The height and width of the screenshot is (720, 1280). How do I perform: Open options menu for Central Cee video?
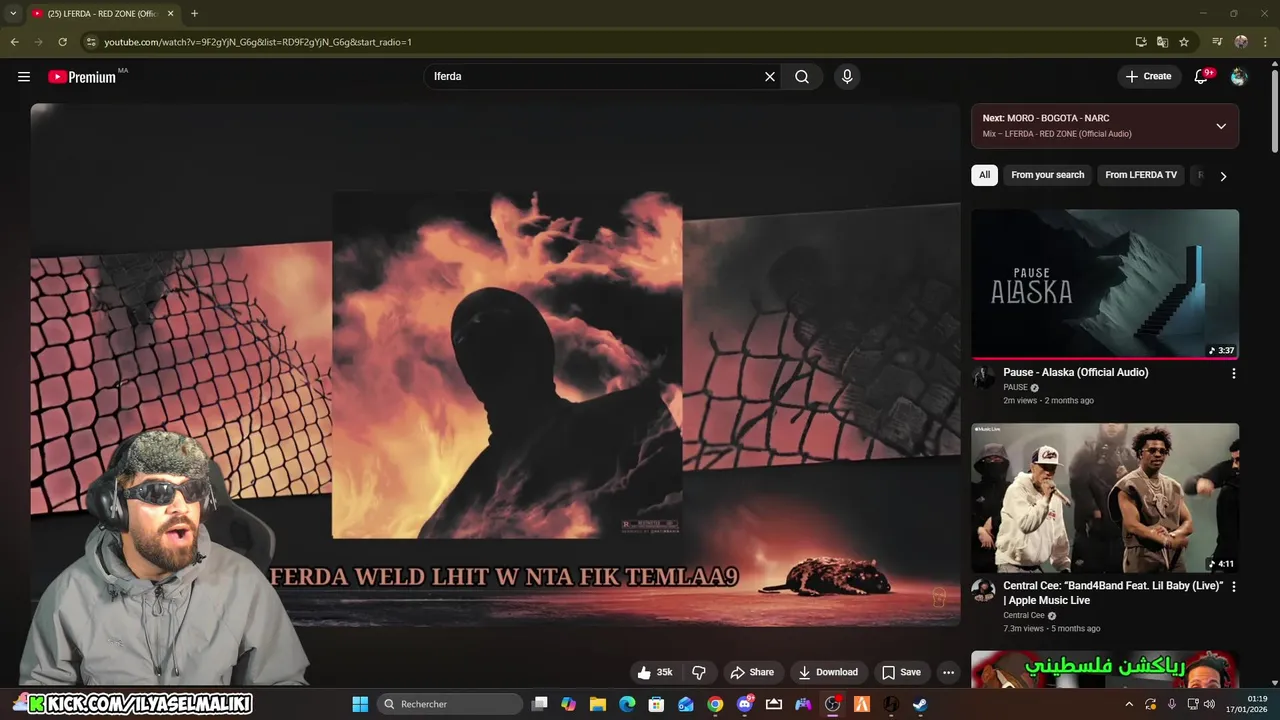click(x=1233, y=587)
